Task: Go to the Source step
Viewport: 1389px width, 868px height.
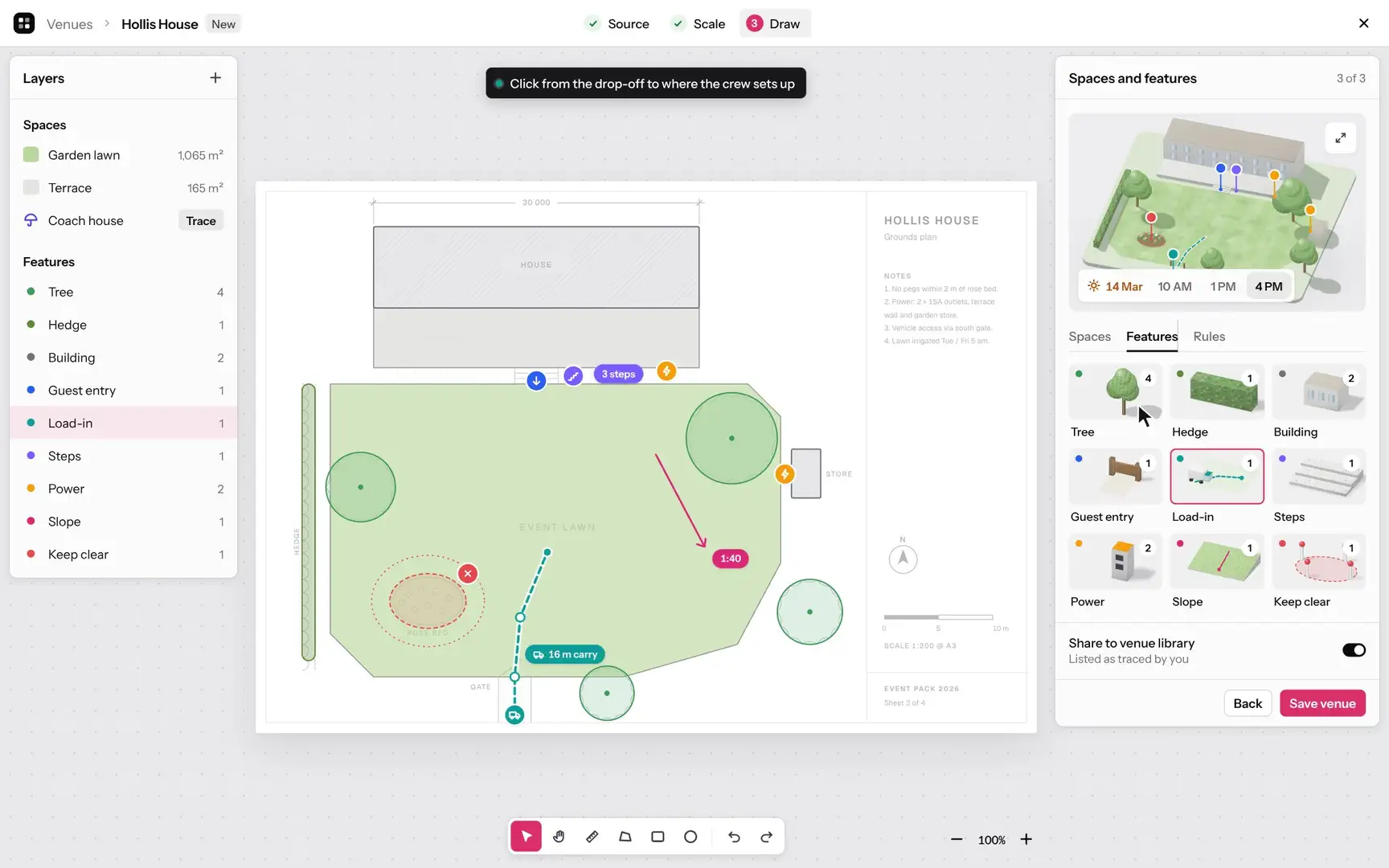Action: pos(617,23)
